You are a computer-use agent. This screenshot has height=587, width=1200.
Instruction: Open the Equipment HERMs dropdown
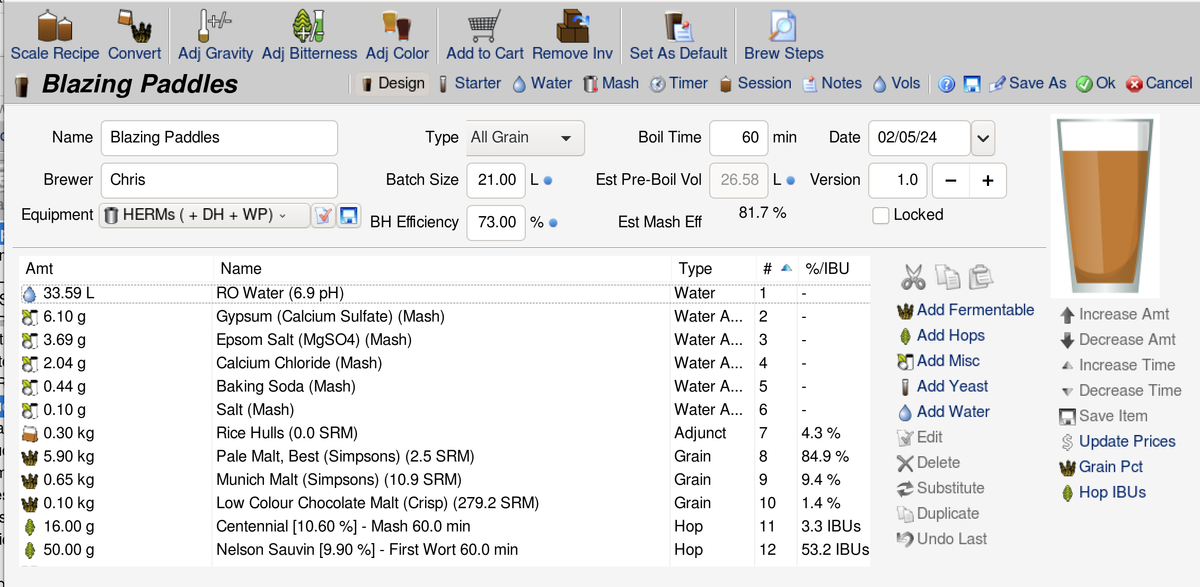click(205, 215)
